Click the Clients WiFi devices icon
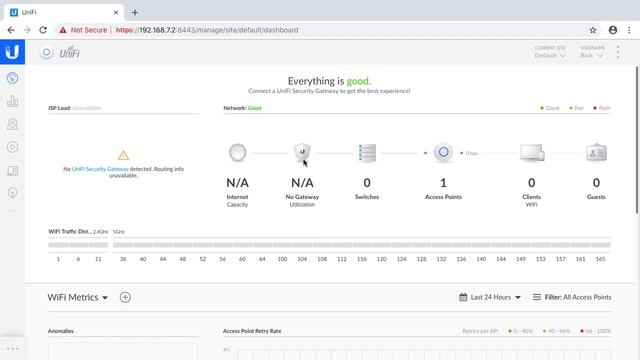The width and height of the screenshot is (640, 360). [532, 153]
